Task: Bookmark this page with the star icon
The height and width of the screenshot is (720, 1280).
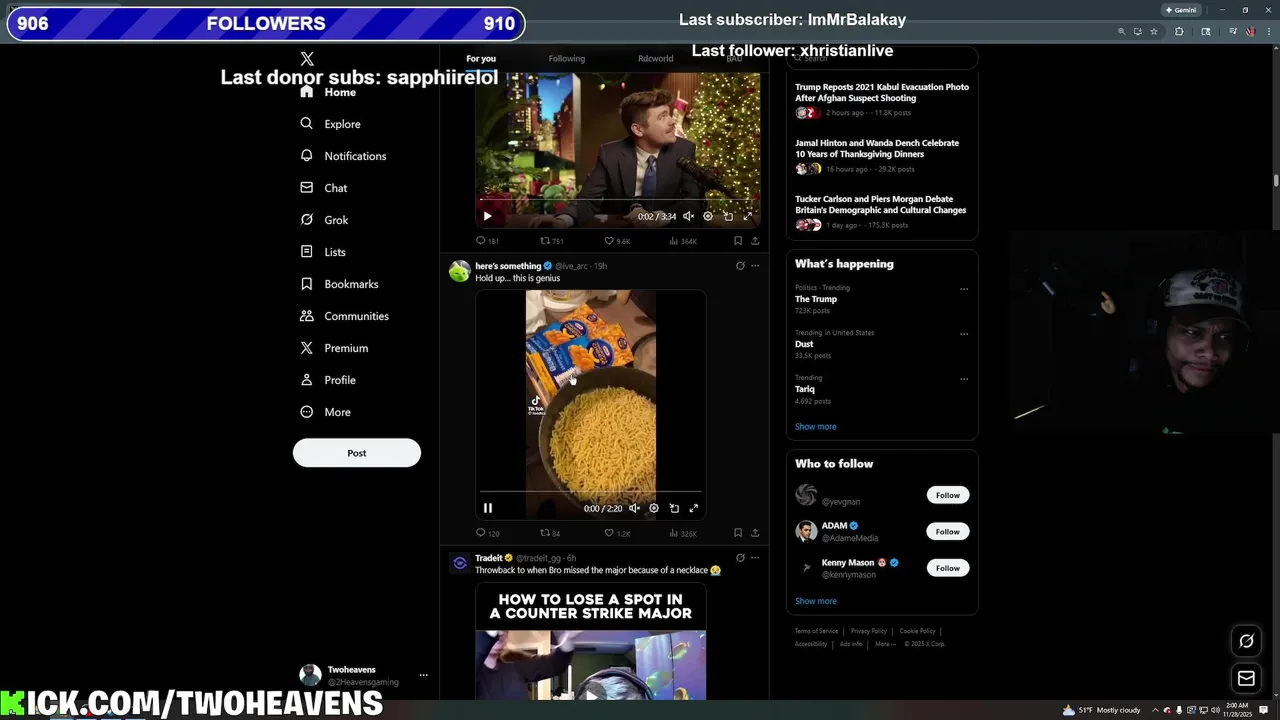Action: point(1153,32)
